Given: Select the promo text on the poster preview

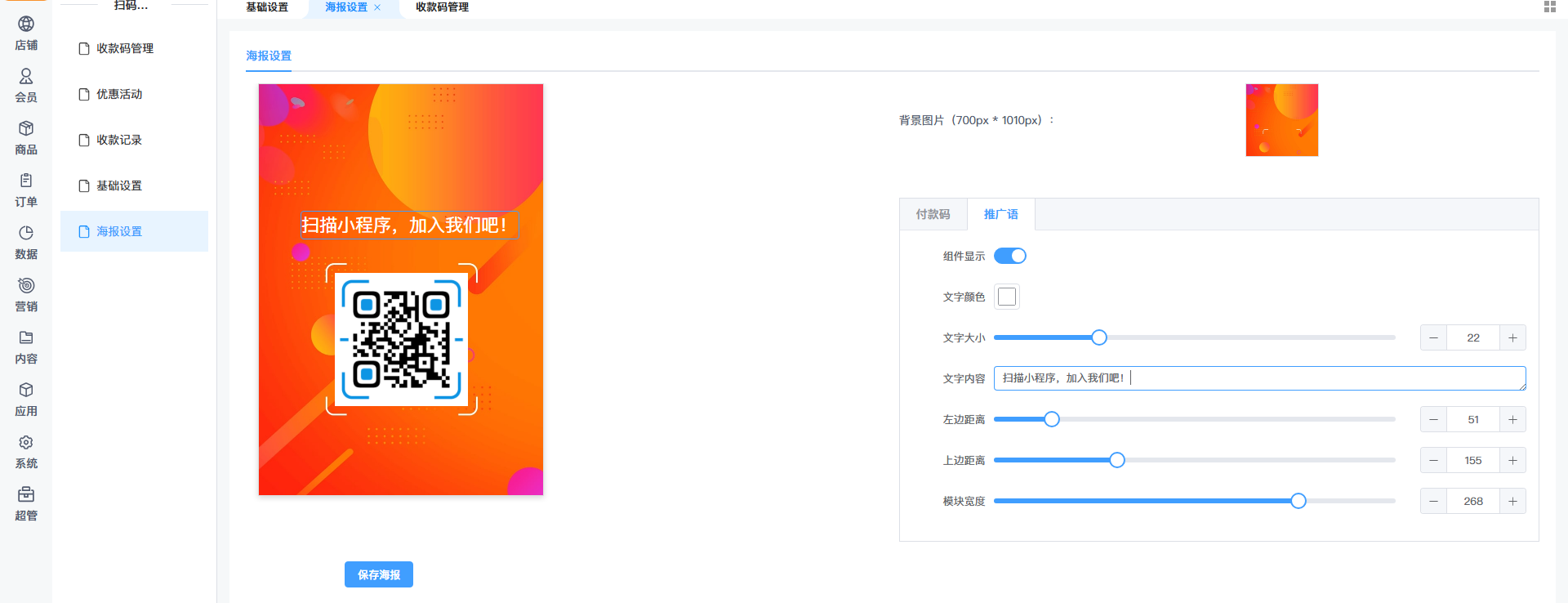Looking at the screenshot, I should pos(408,225).
